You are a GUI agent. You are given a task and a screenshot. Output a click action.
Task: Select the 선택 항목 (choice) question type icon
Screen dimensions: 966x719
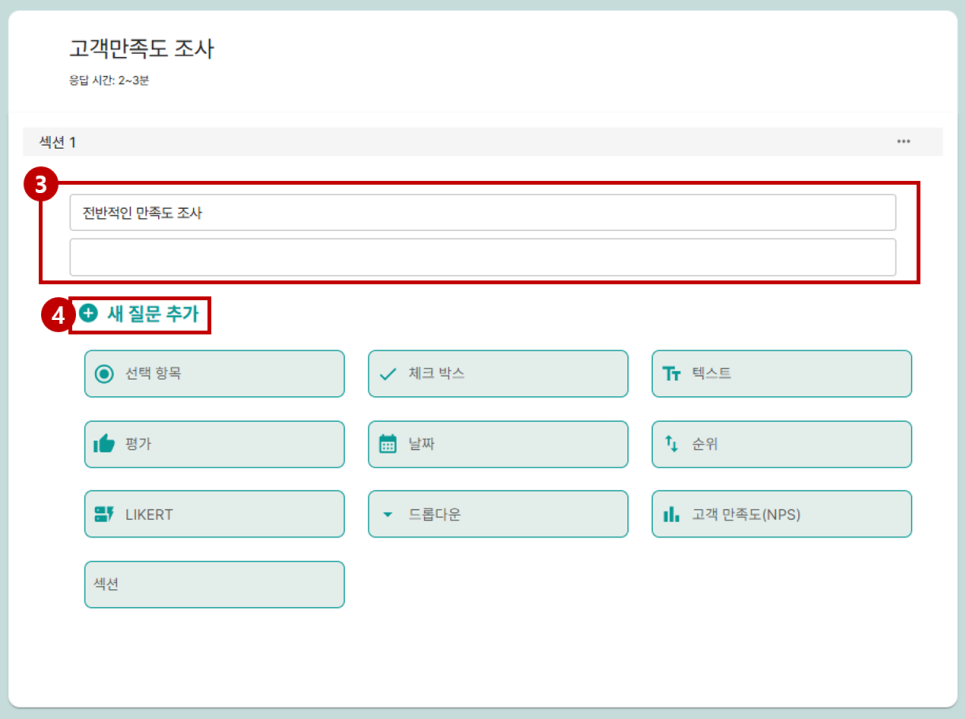[214, 373]
